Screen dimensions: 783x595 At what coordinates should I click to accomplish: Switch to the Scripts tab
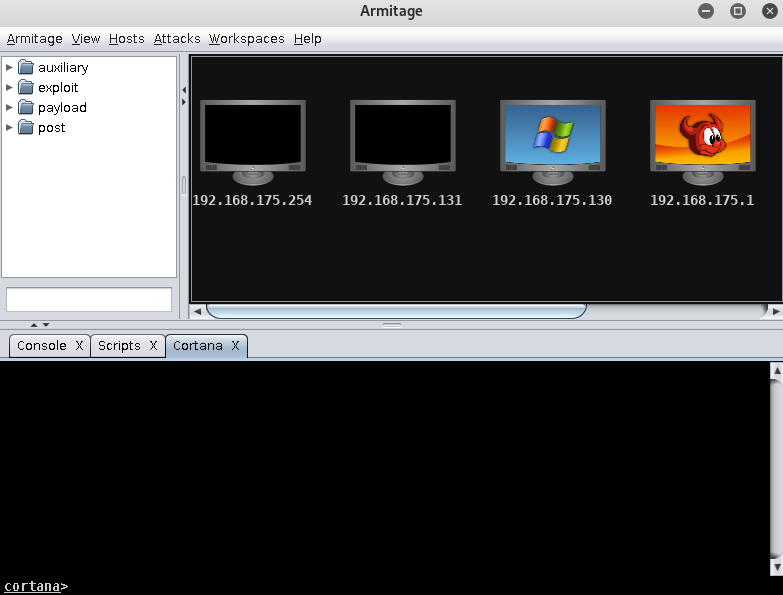click(119, 345)
